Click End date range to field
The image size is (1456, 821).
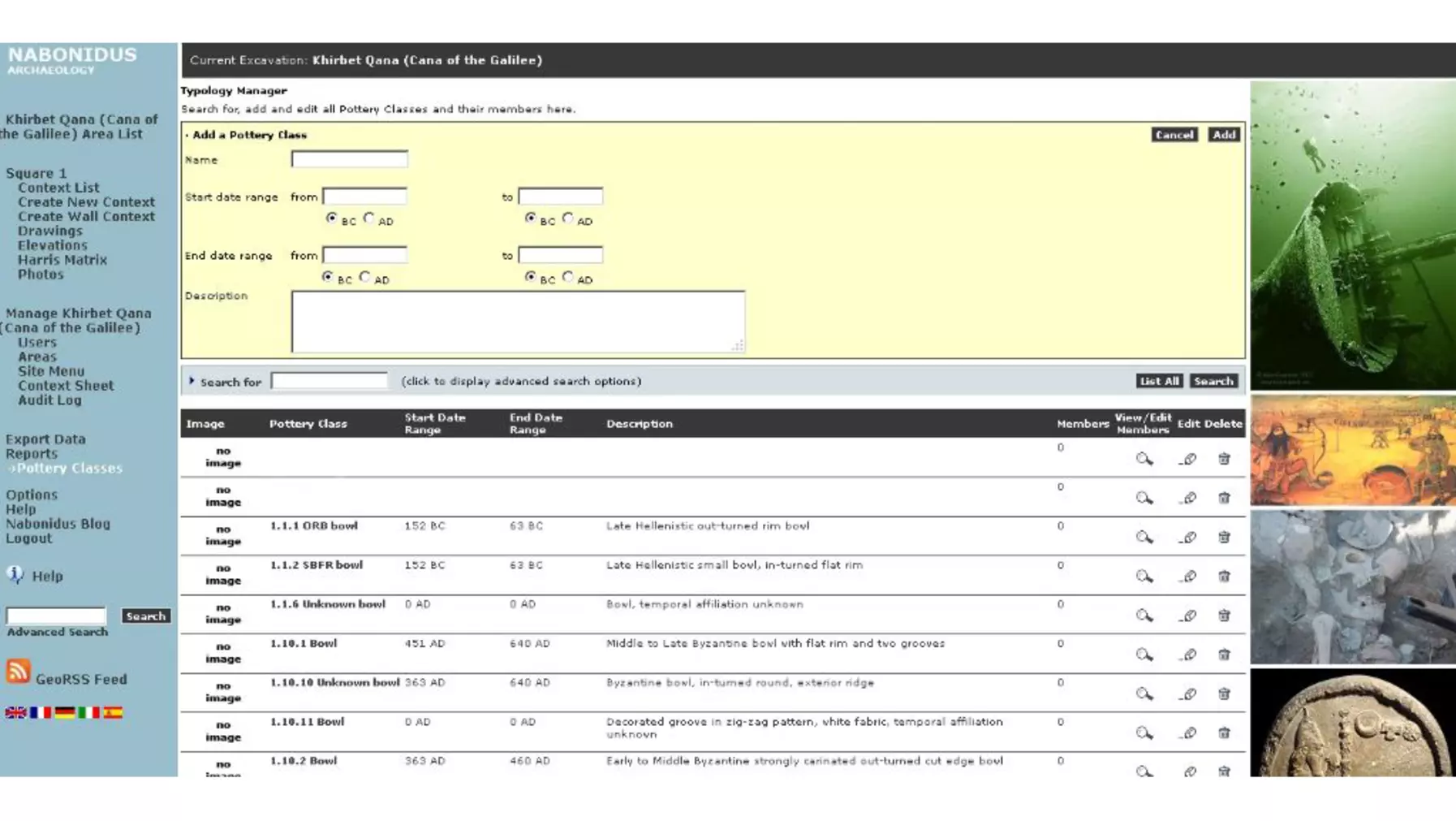click(561, 255)
